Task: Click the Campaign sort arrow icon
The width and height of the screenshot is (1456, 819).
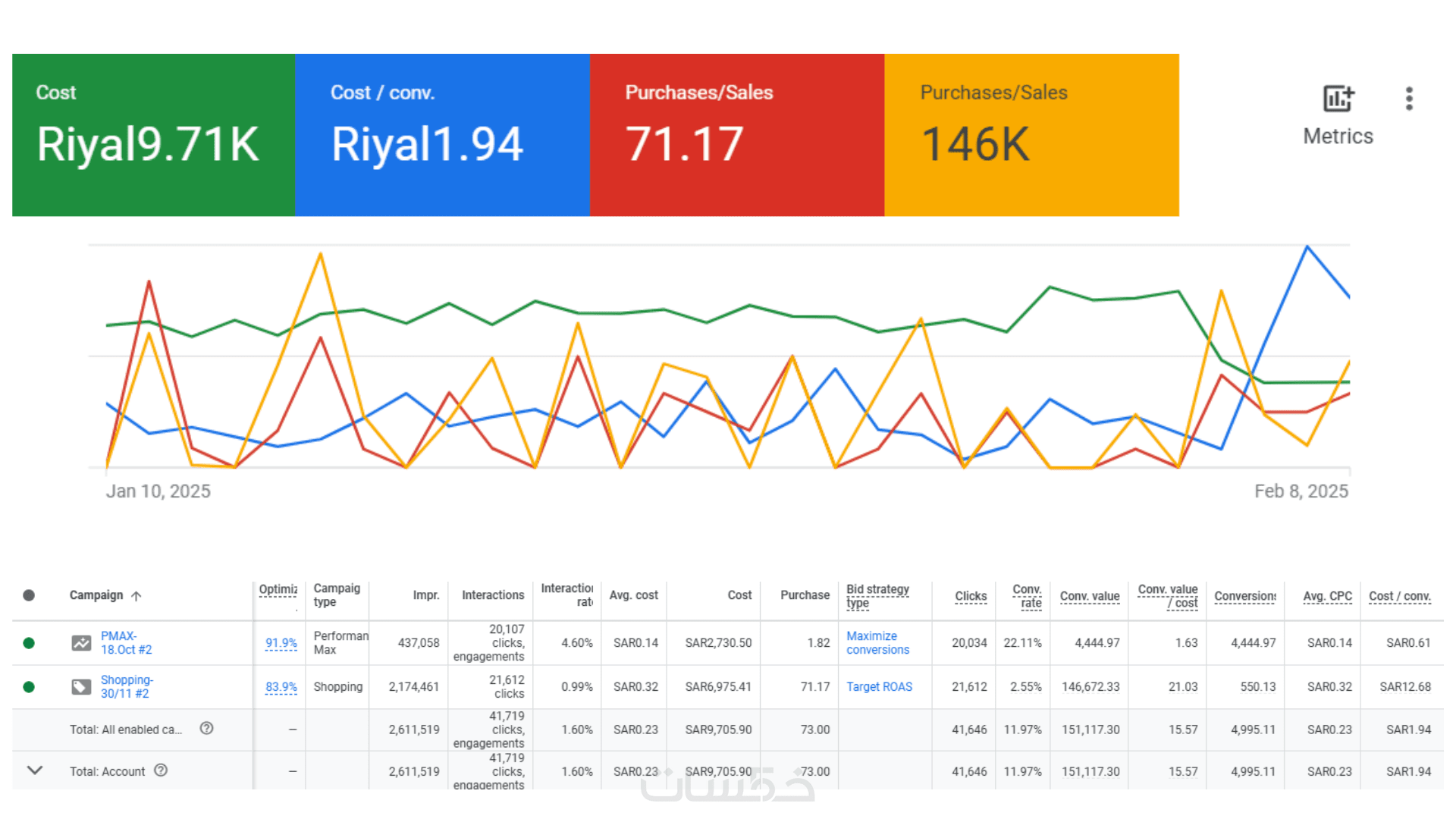Action: (x=136, y=596)
